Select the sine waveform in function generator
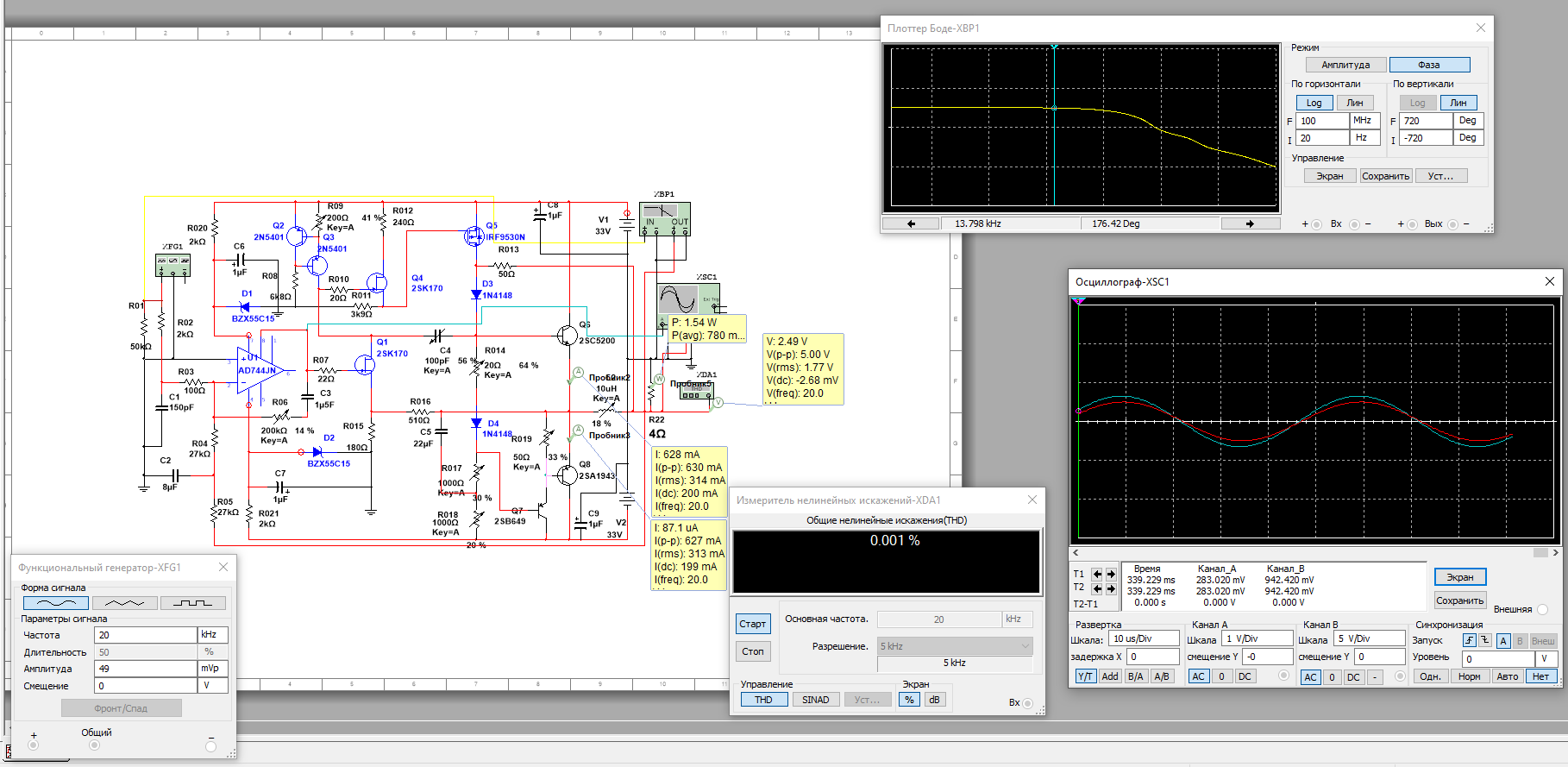 coord(55,603)
